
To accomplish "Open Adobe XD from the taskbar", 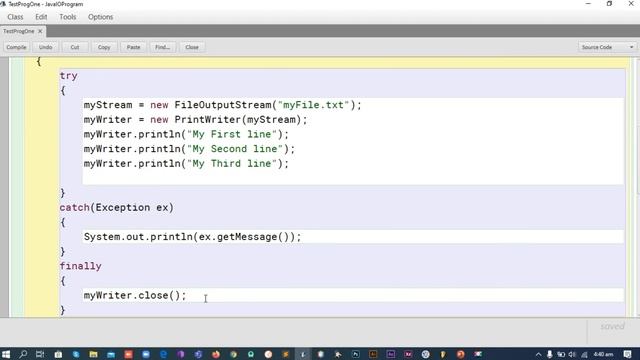I will click(408, 354).
